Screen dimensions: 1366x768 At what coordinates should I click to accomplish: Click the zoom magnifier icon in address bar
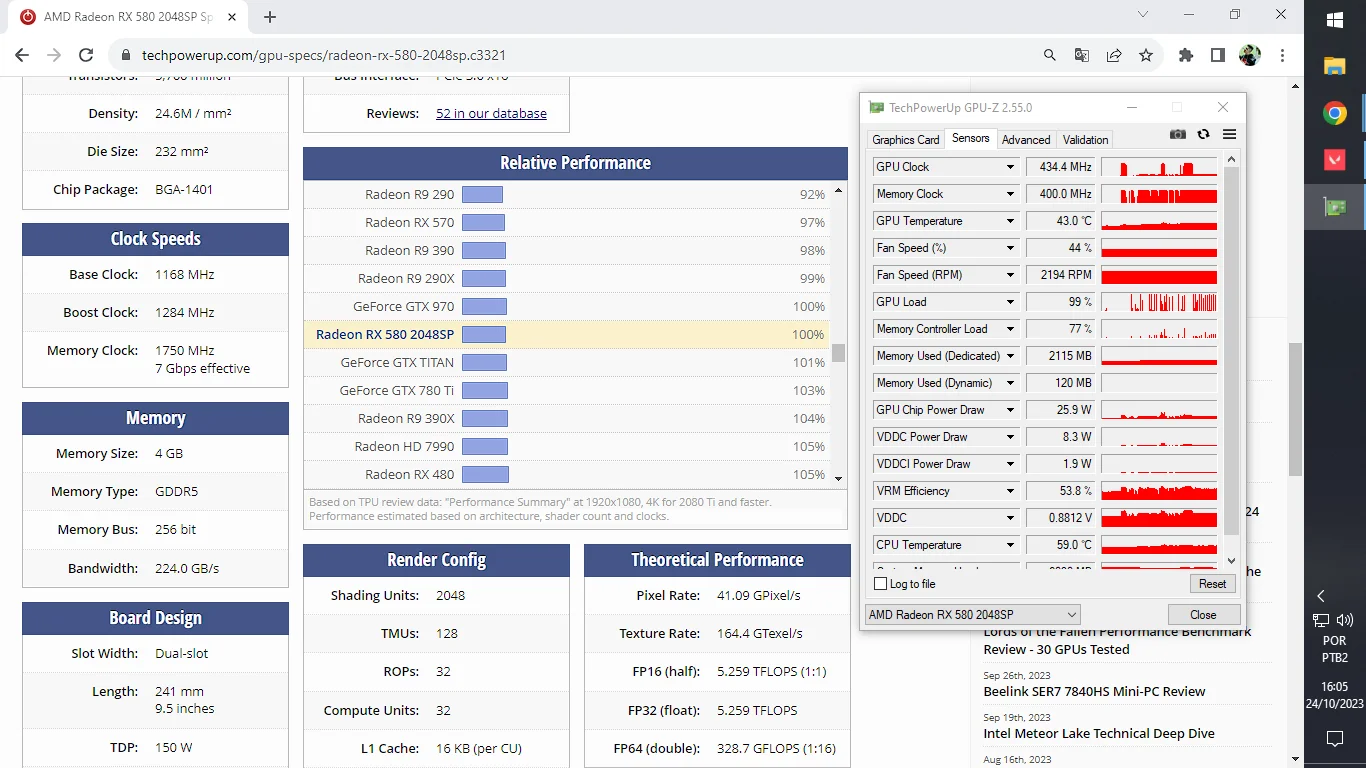[x=1050, y=56]
